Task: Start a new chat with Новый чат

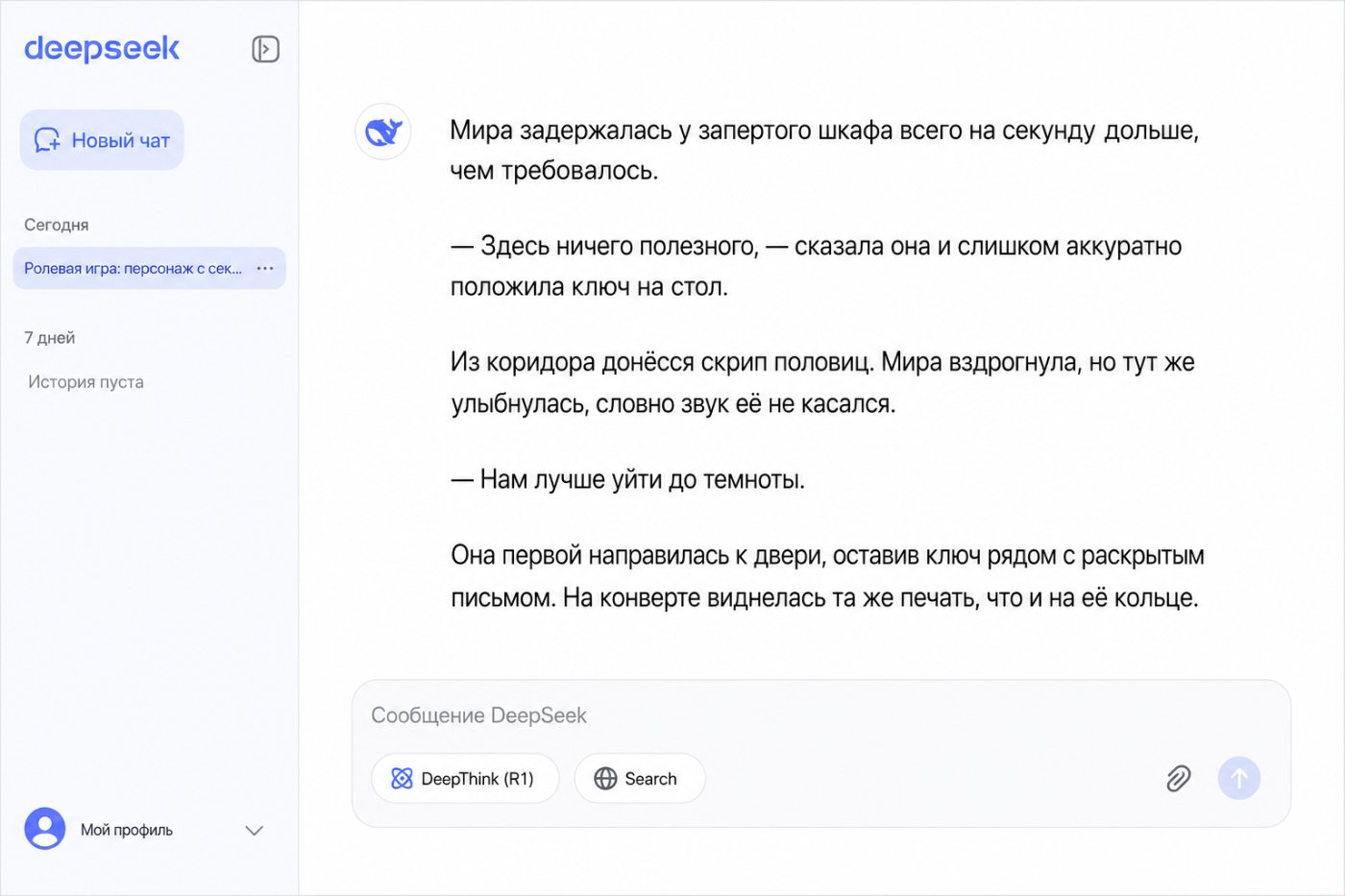Action: point(102,140)
